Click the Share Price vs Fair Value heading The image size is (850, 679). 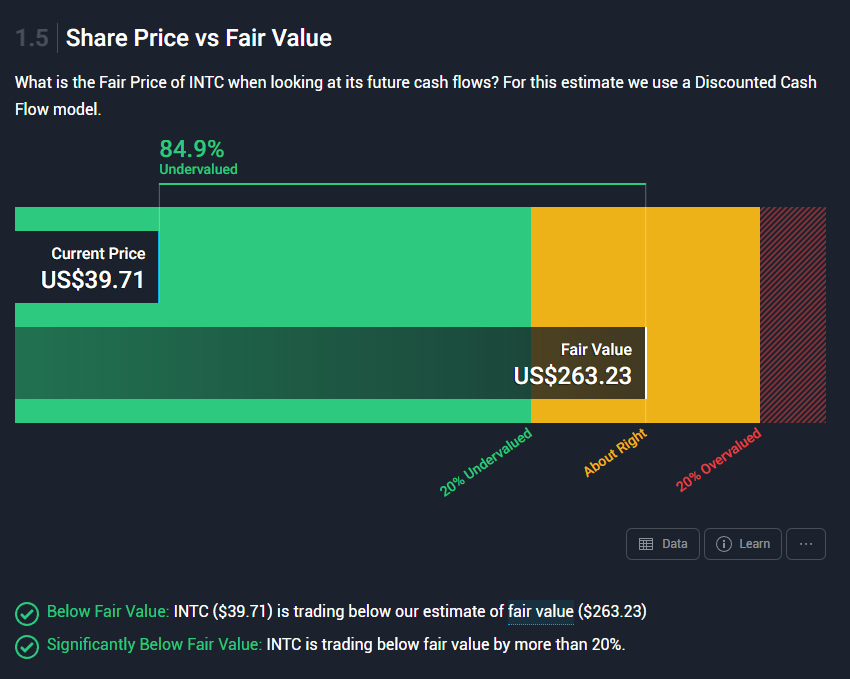pos(199,39)
